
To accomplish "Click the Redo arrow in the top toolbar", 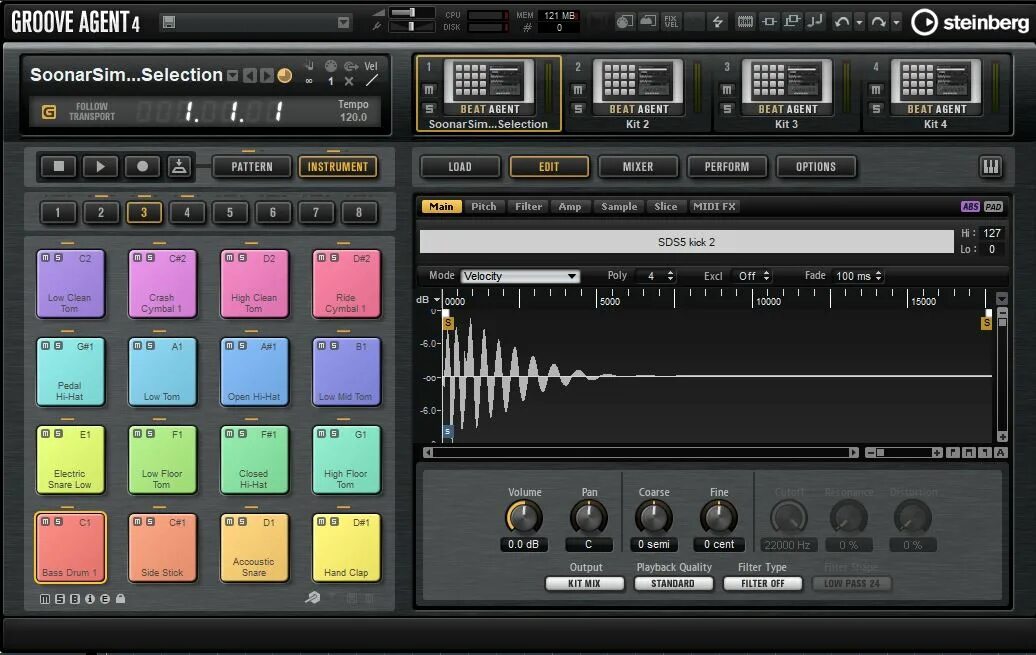I will tap(877, 20).
